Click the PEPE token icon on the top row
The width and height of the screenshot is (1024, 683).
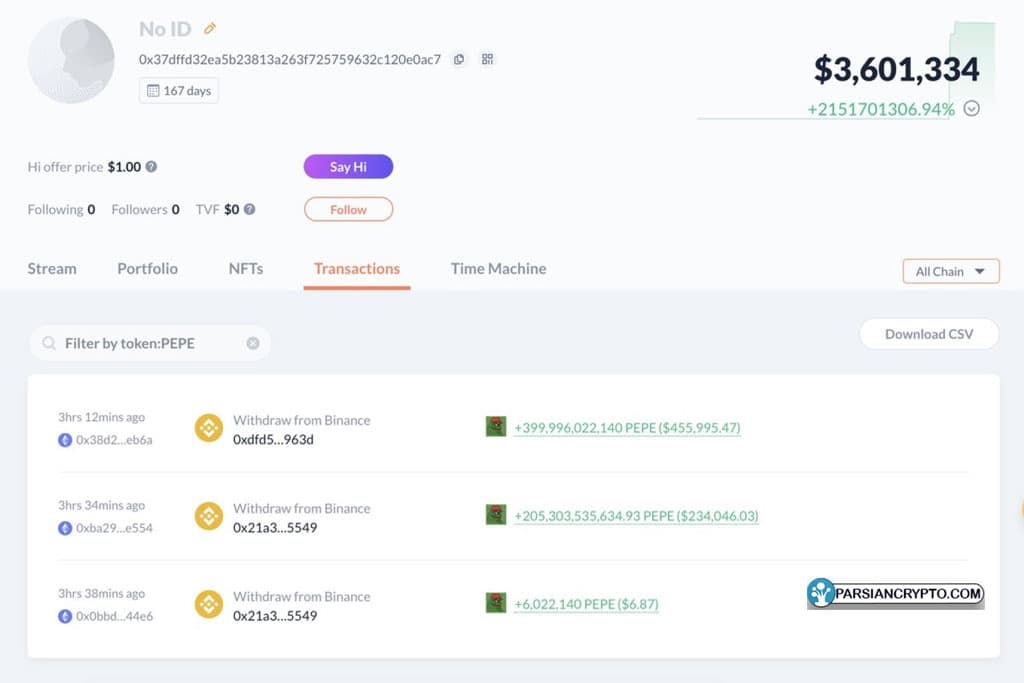pyautogui.click(x=497, y=426)
